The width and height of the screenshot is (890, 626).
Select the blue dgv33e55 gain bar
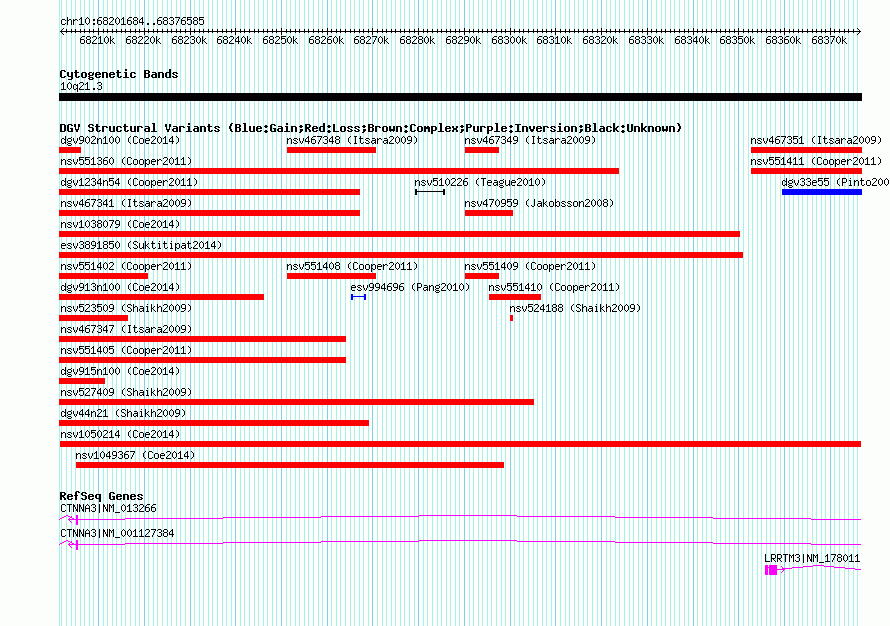822,192
